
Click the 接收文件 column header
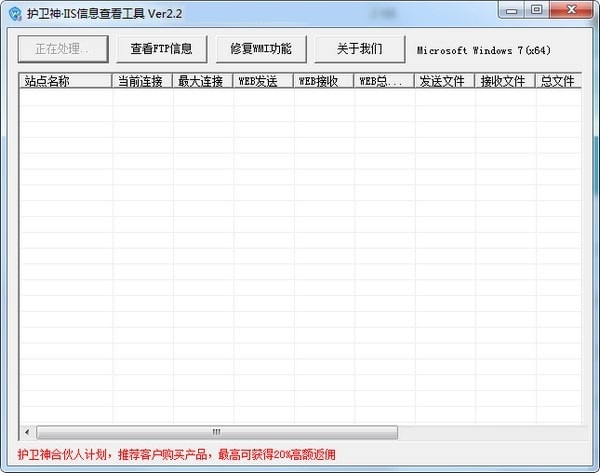point(504,82)
